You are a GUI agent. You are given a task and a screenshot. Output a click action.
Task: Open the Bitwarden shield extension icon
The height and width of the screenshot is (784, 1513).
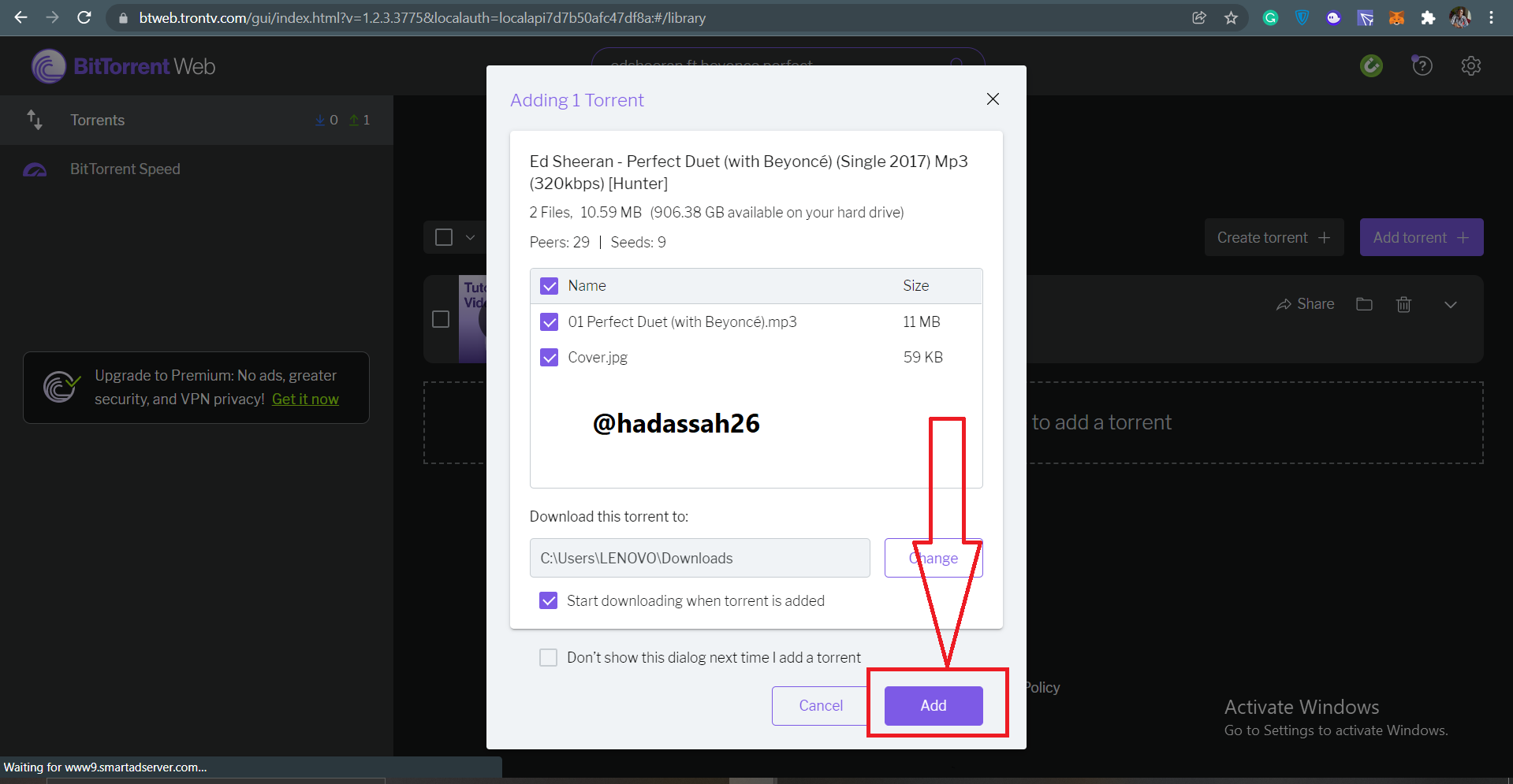1302,17
